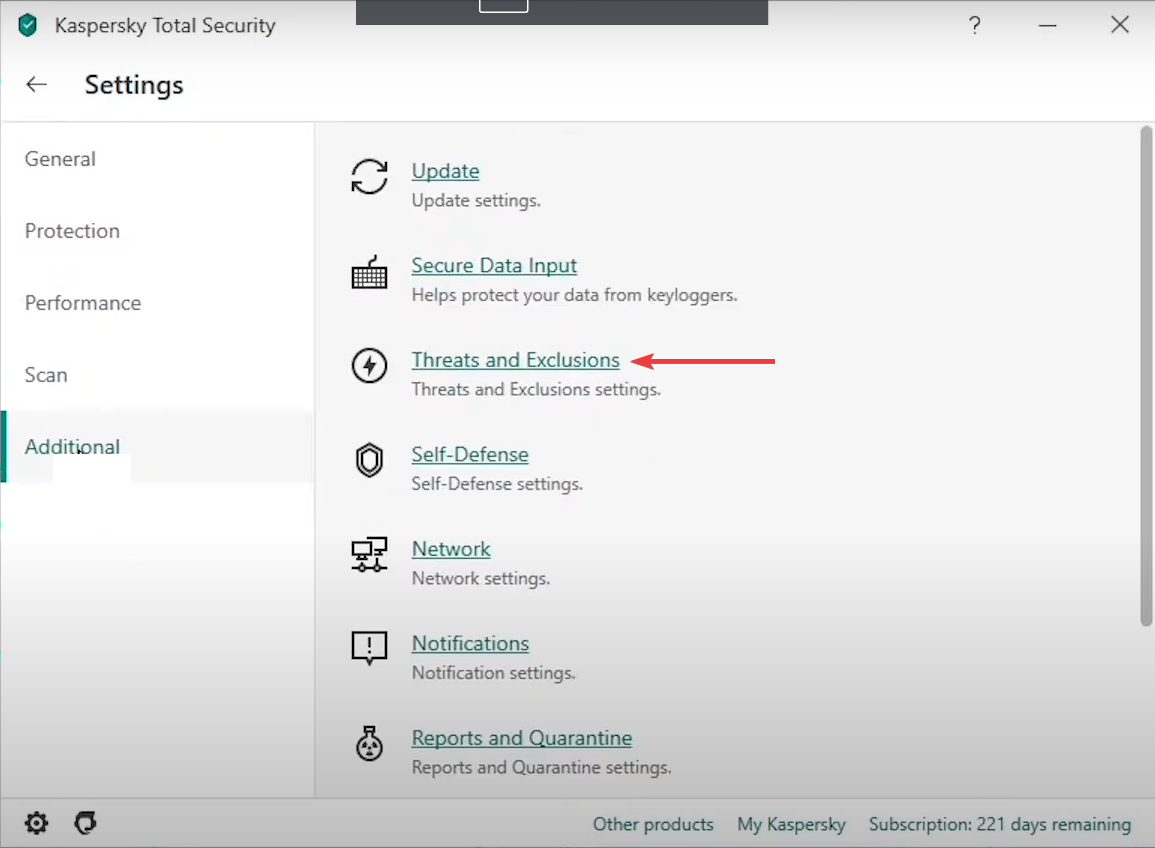Screen dimensions: 1155x848
Task: Open the Reports and Quarantine link
Action: click(x=522, y=737)
